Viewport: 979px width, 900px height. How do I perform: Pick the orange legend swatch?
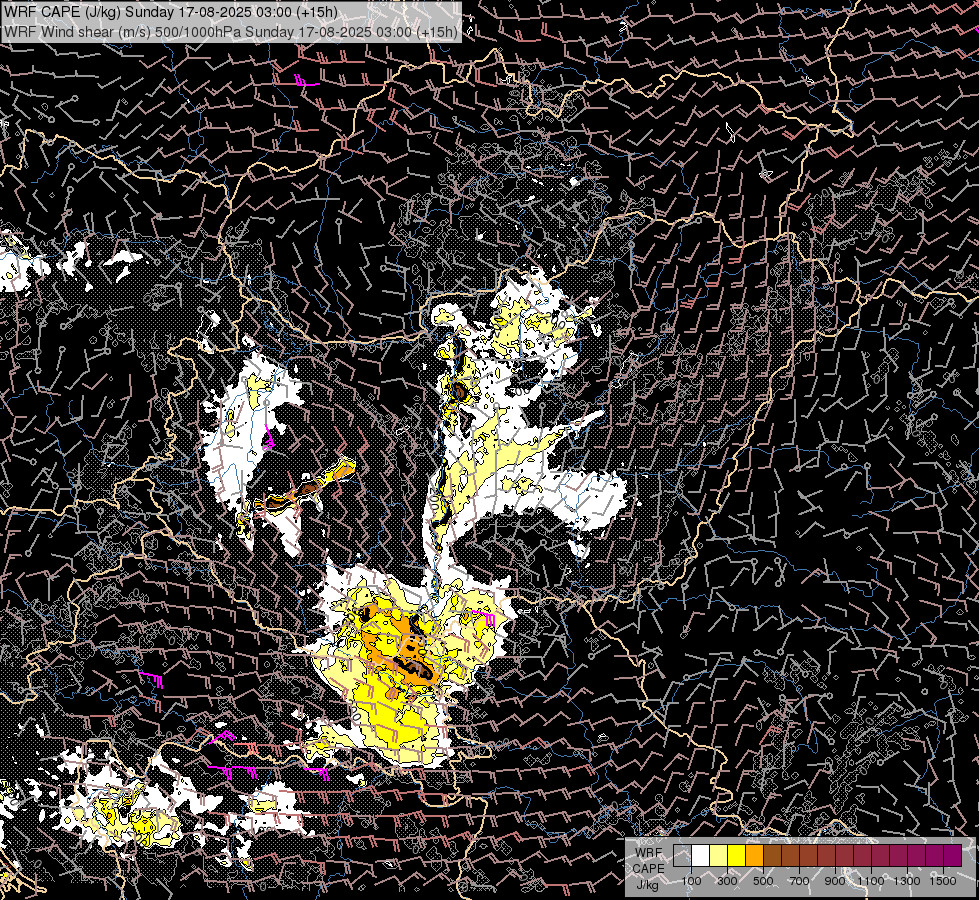(x=754, y=855)
